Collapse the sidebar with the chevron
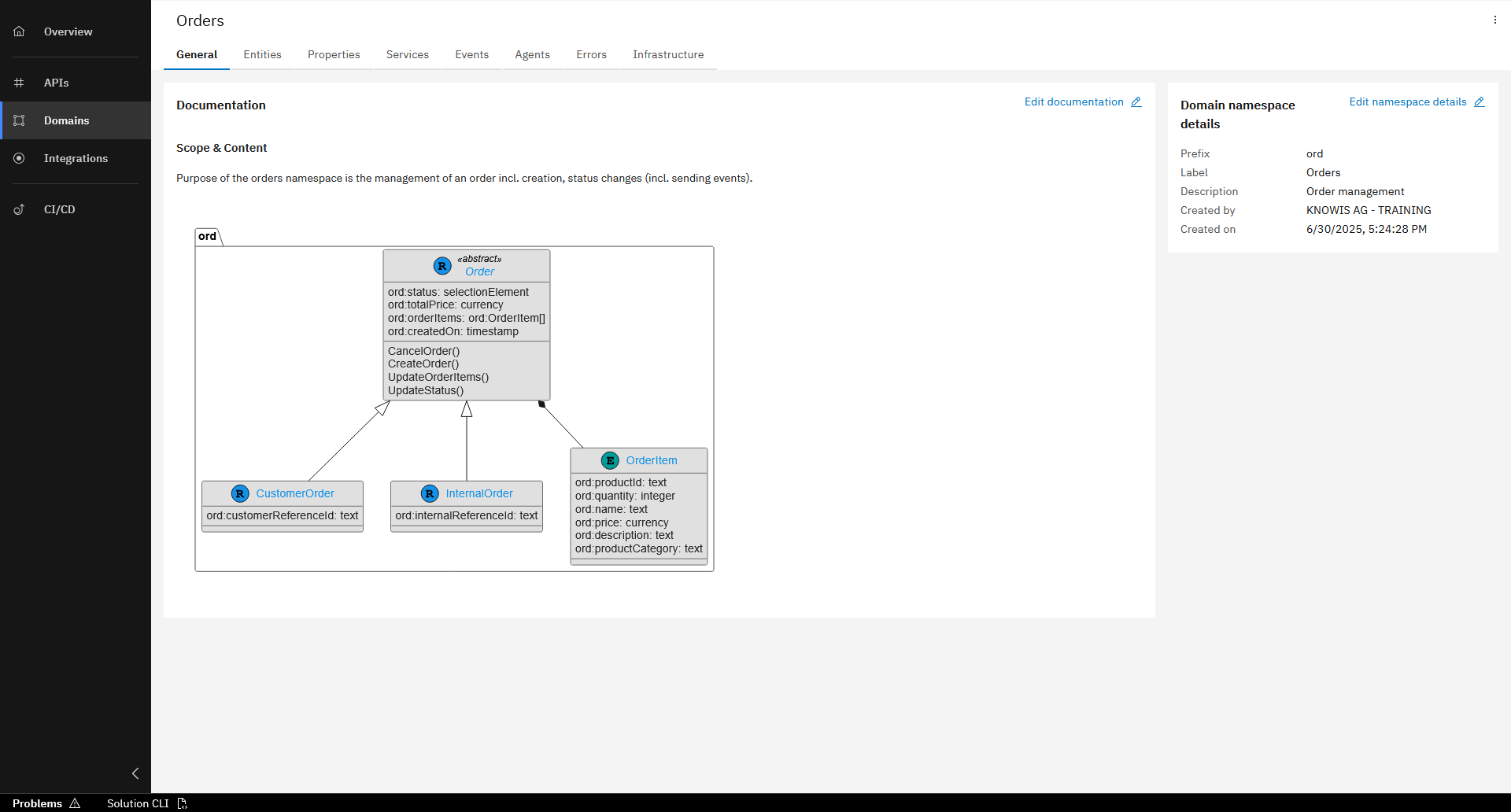Screen dimensions: 1511x812 pos(135,773)
